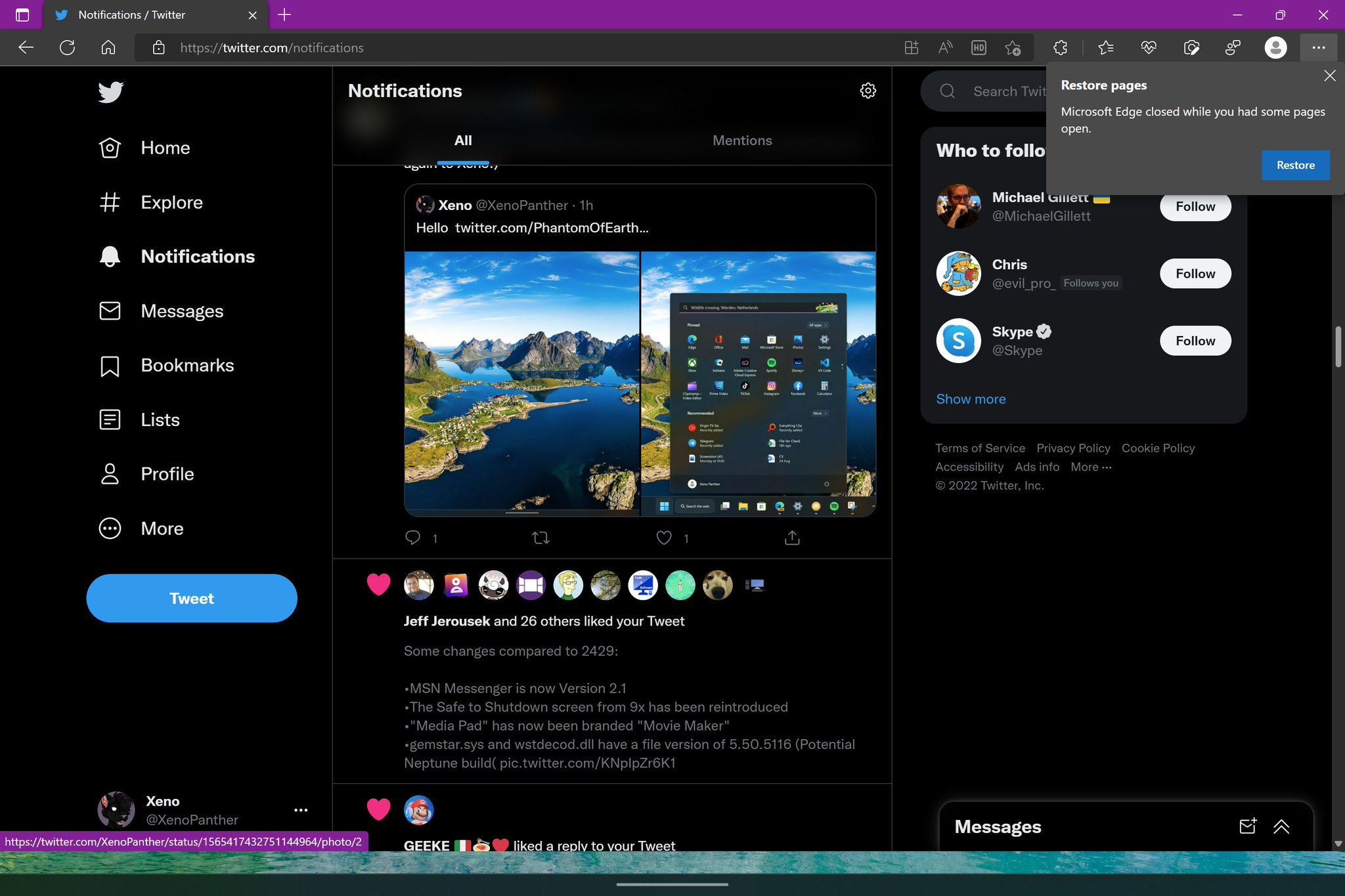This screenshot has height=896, width=1345.
Task: Open Privacy Policy link
Action: point(1073,448)
